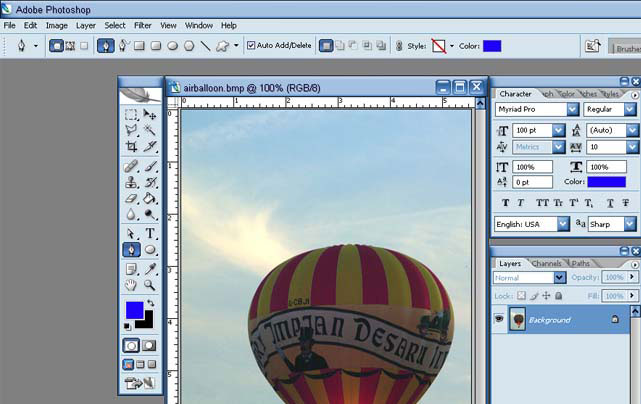641x404 pixels.
Task: Open the Layer menu
Action: (x=86, y=25)
